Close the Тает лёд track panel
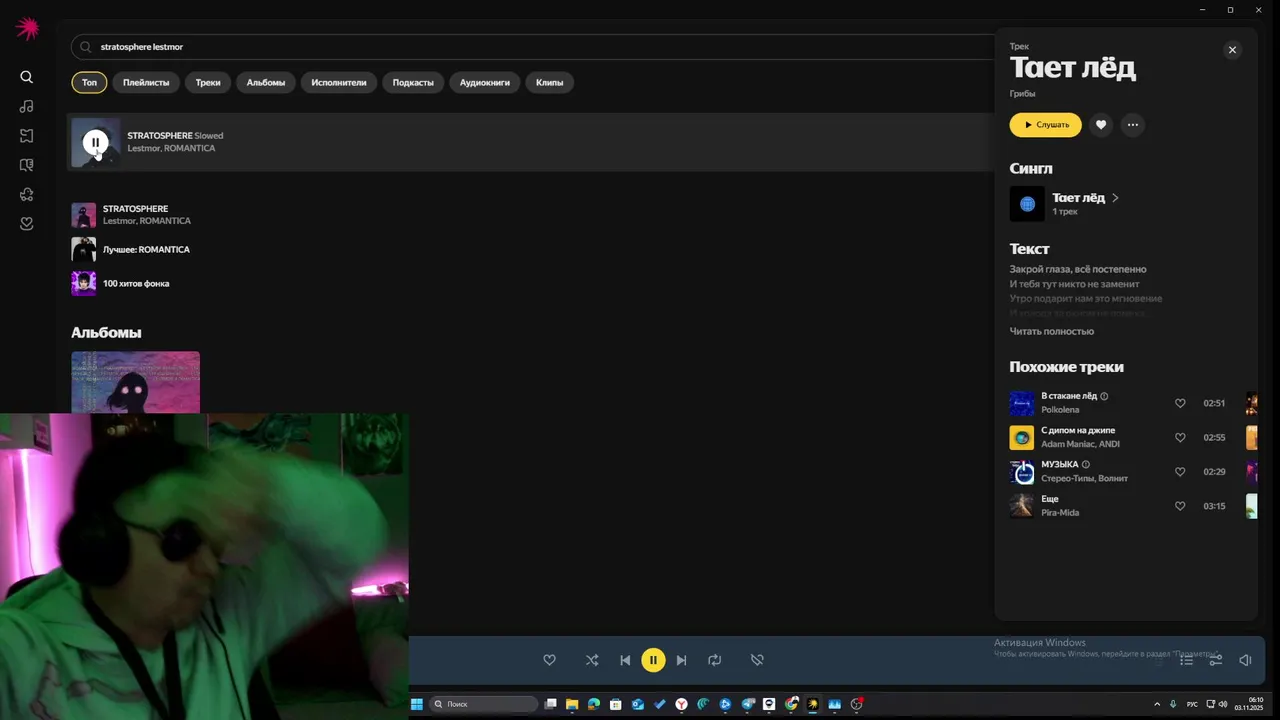This screenshot has height=720, width=1280. pyautogui.click(x=1232, y=50)
